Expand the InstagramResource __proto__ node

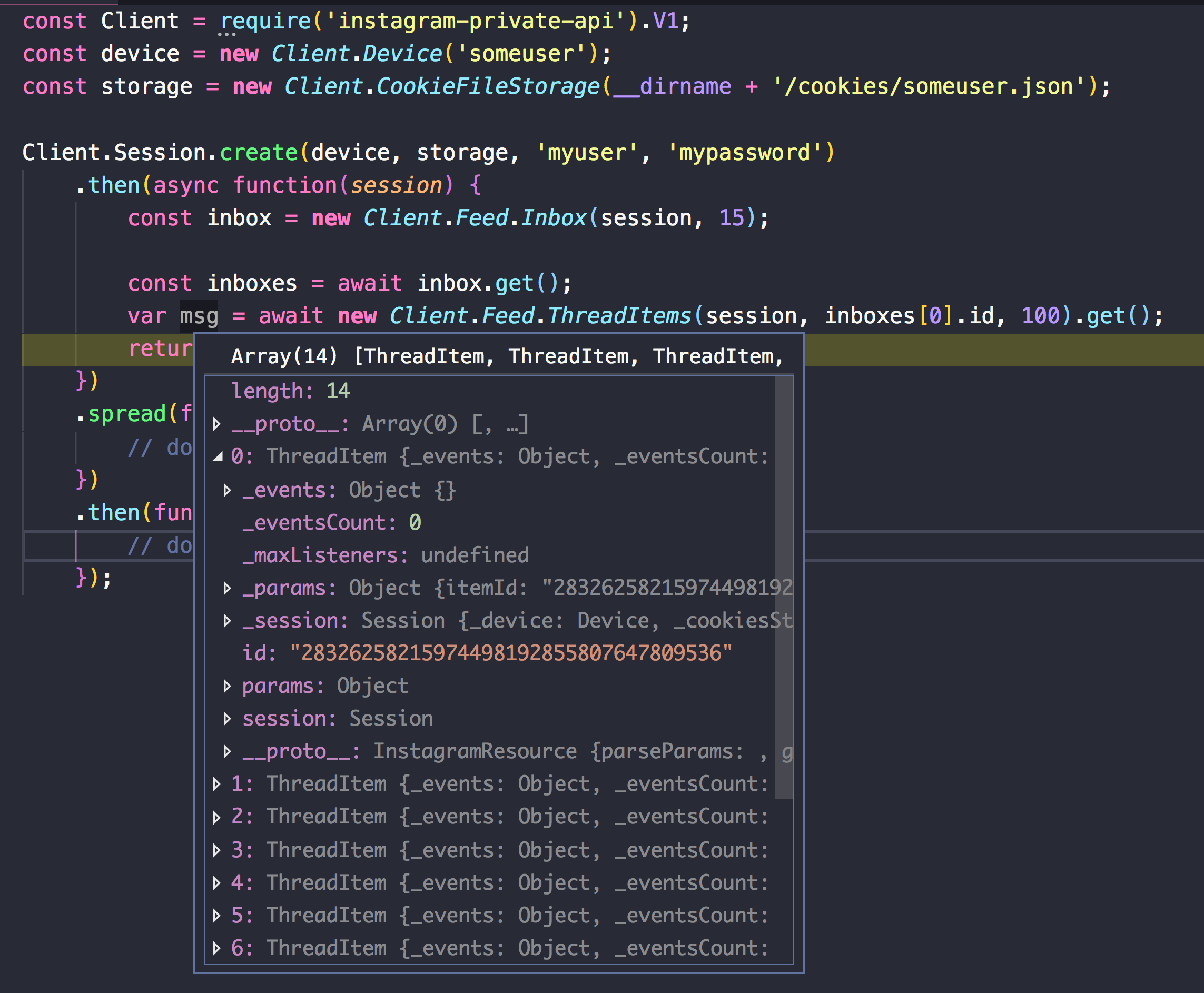(x=227, y=751)
